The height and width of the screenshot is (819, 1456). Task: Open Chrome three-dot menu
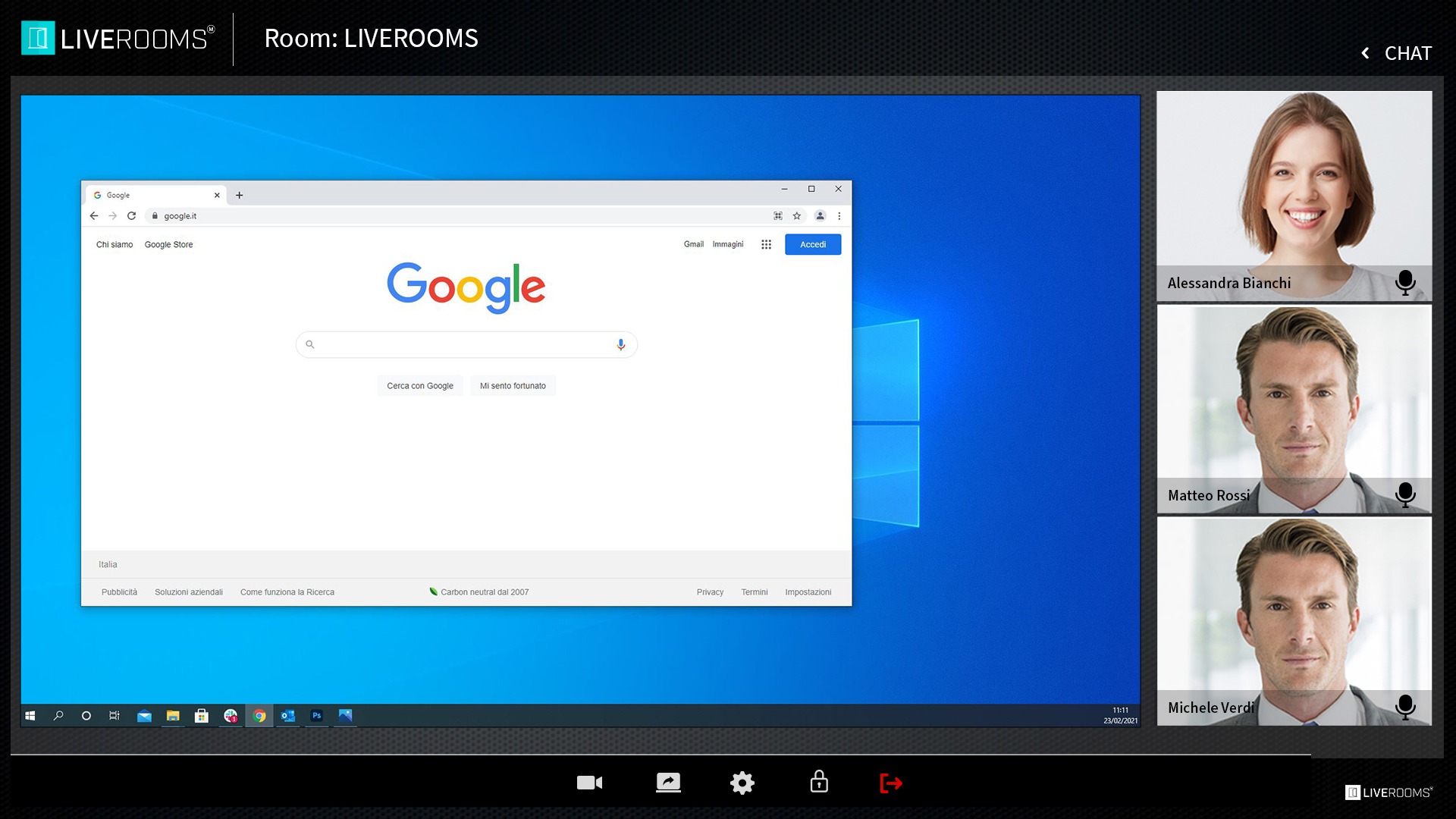(839, 216)
